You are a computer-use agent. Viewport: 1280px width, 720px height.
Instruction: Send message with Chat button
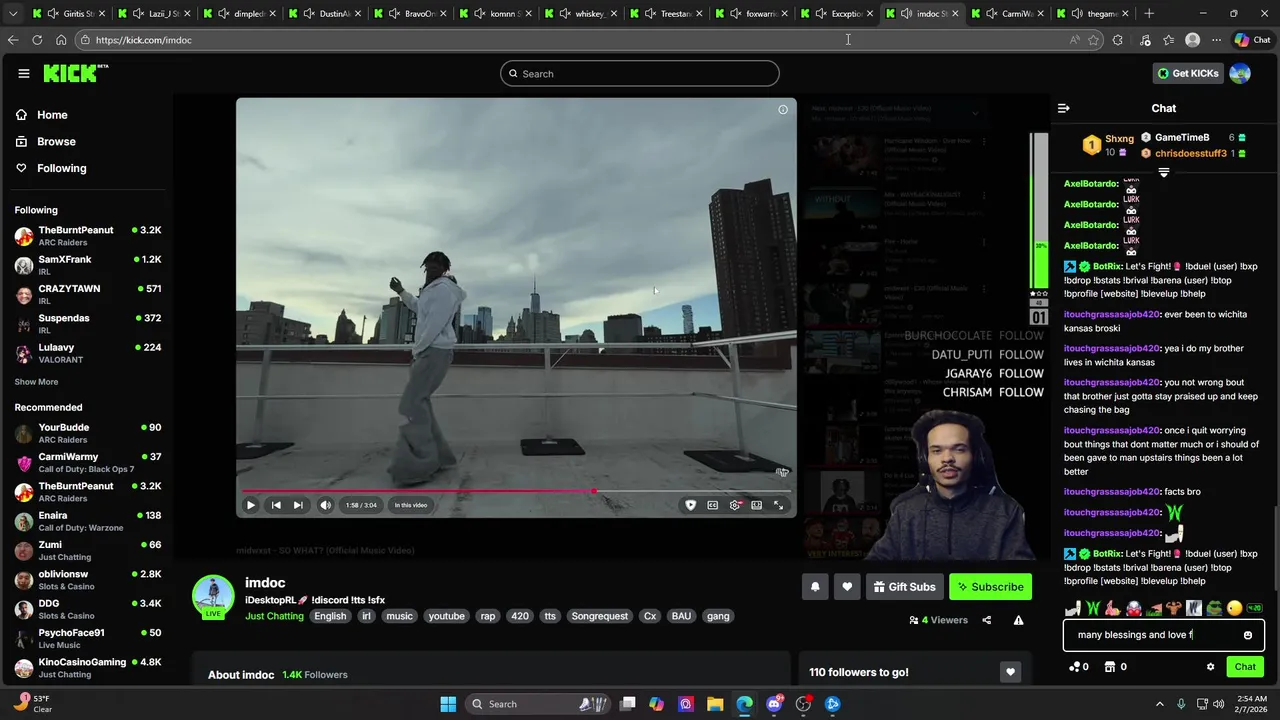(x=1245, y=667)
